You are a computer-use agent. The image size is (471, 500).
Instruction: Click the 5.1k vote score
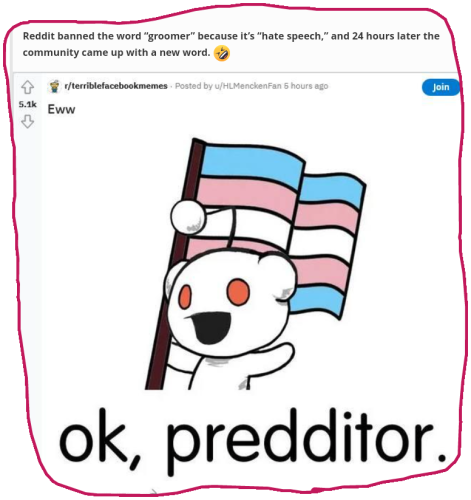click(x=27, y=104)
